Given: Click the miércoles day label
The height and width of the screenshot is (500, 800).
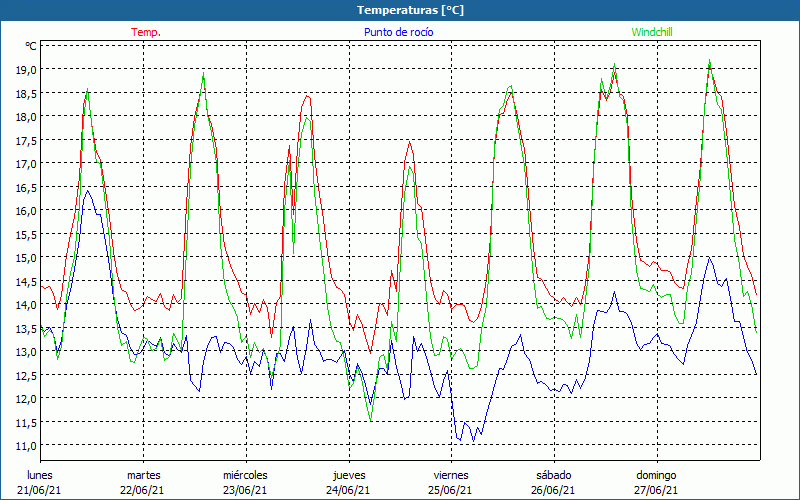Looking at the screenshot, I should 245,475.
